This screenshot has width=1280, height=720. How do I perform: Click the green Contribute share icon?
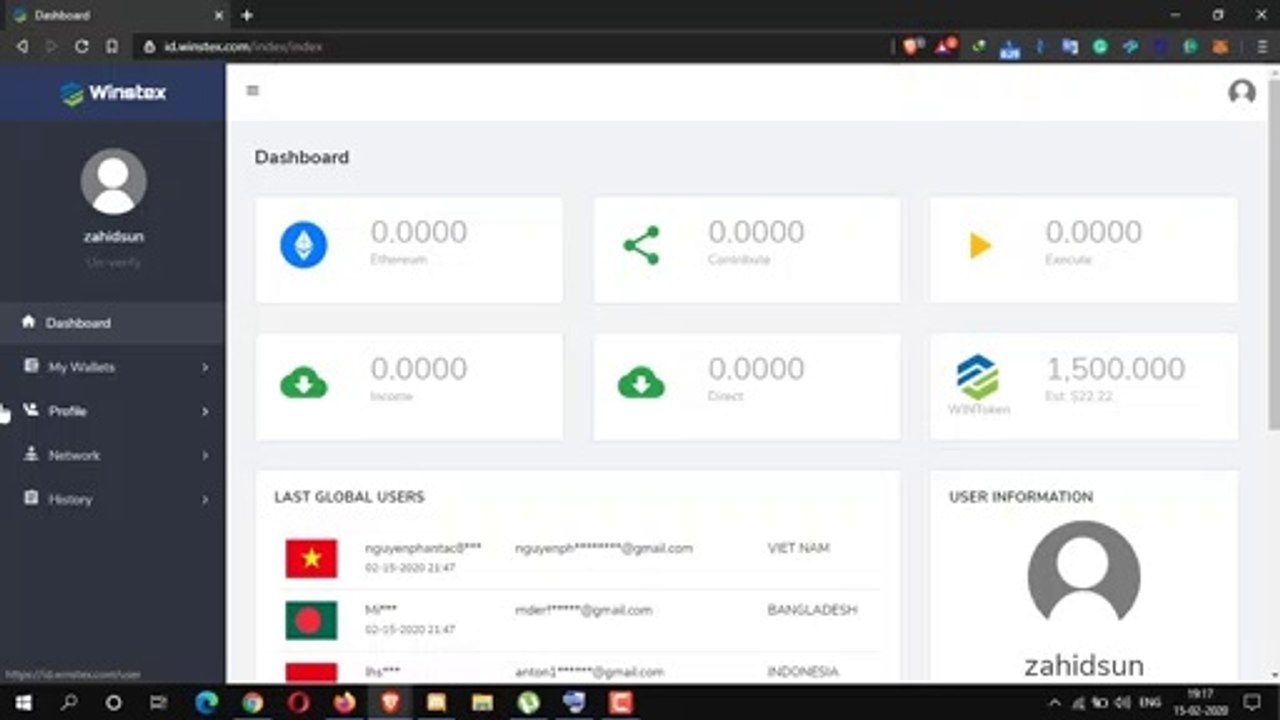click(x=641, y=245)
